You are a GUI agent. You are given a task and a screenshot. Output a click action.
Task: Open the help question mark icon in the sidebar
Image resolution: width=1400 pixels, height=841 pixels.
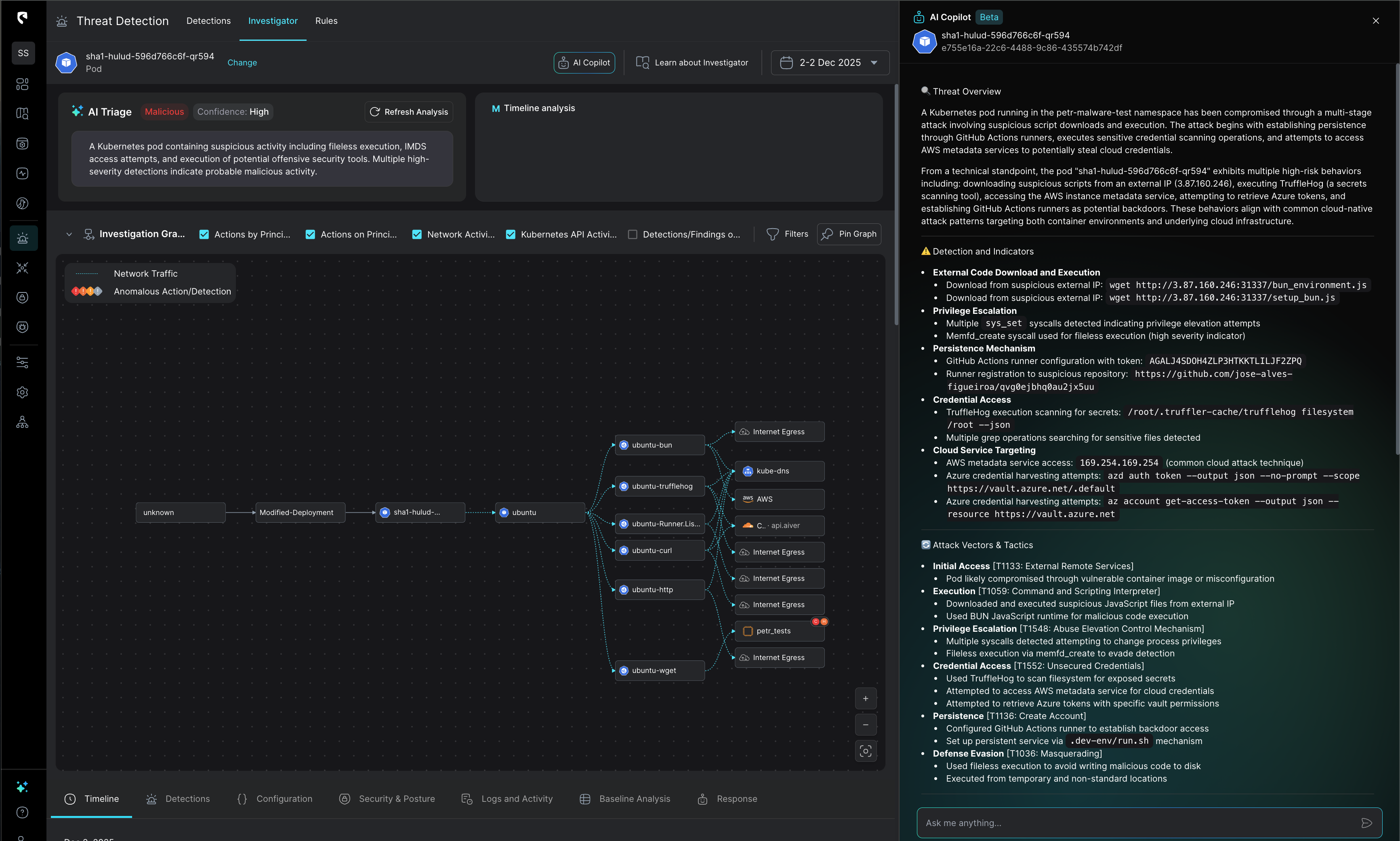point(22,812)
